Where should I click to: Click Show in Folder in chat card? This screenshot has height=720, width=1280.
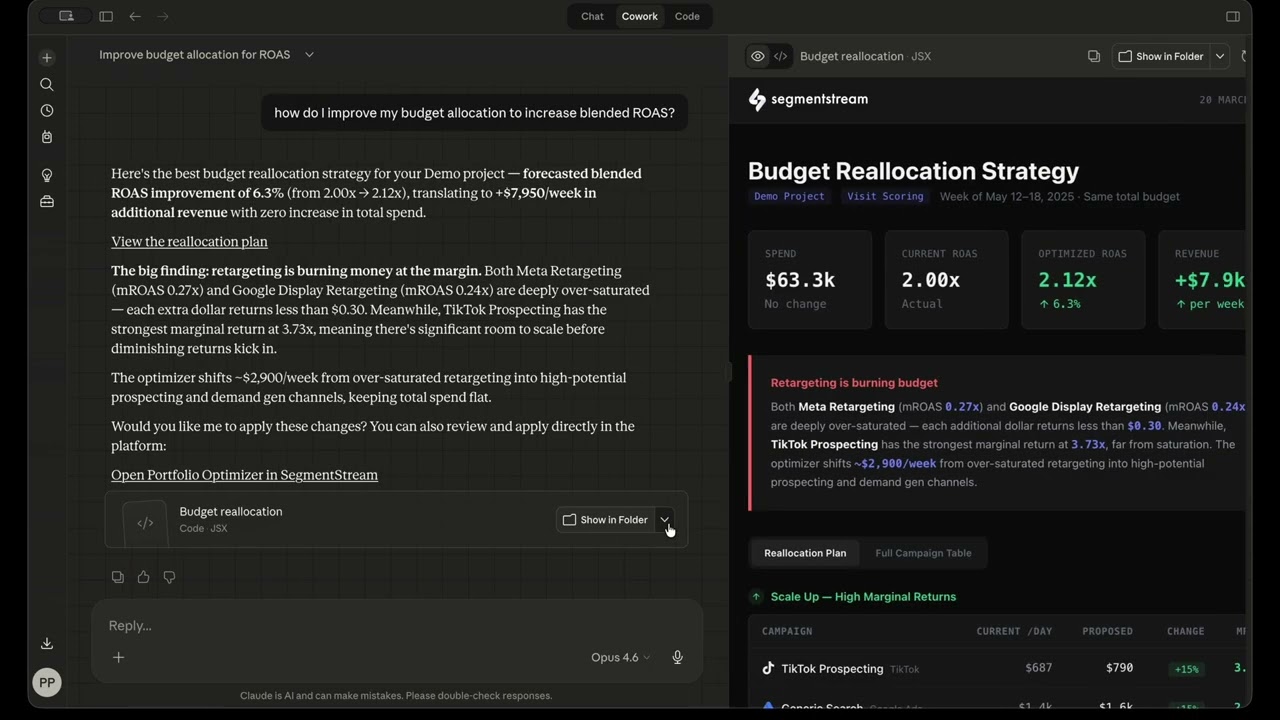(605, 520)
